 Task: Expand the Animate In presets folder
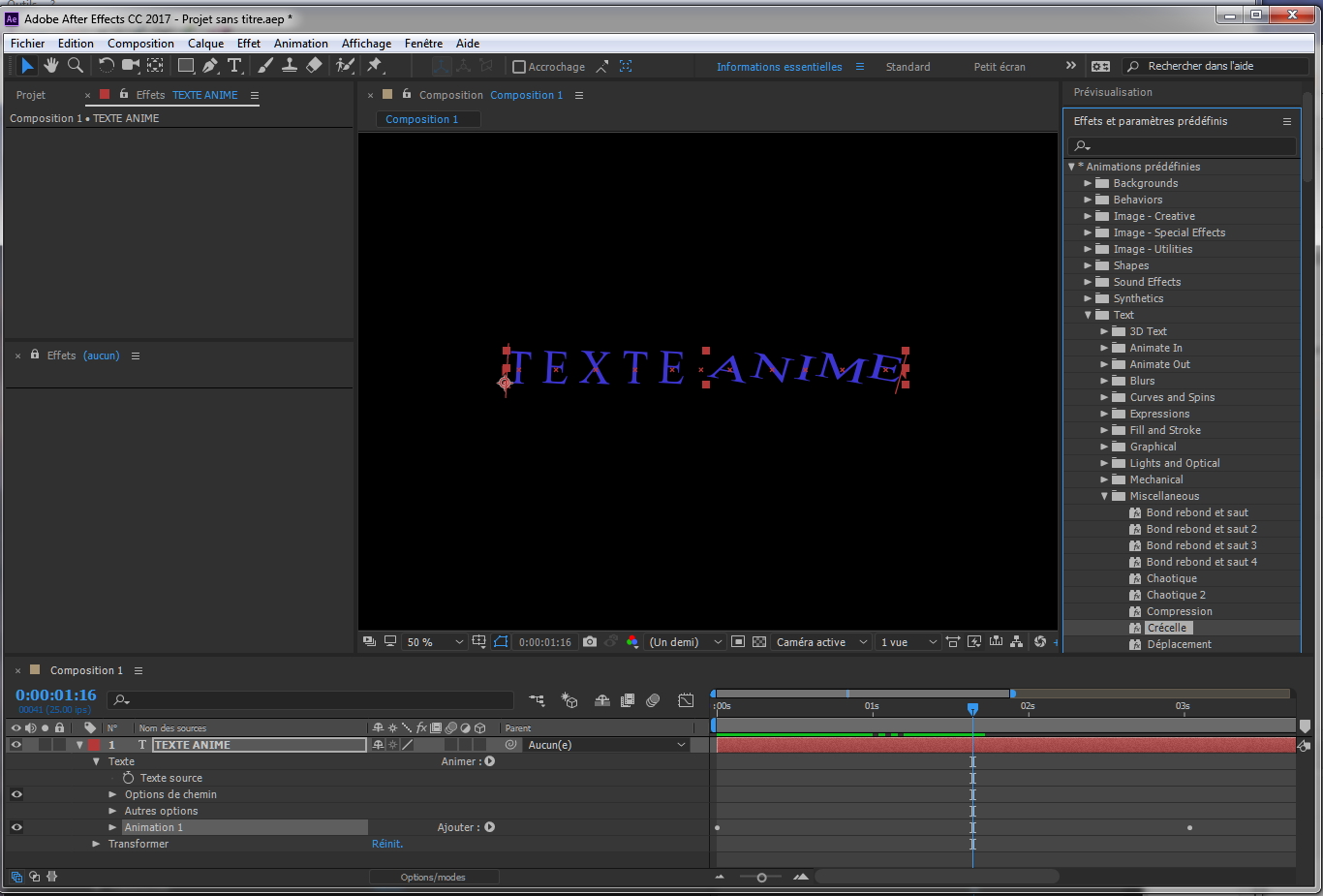point(1104,348)
